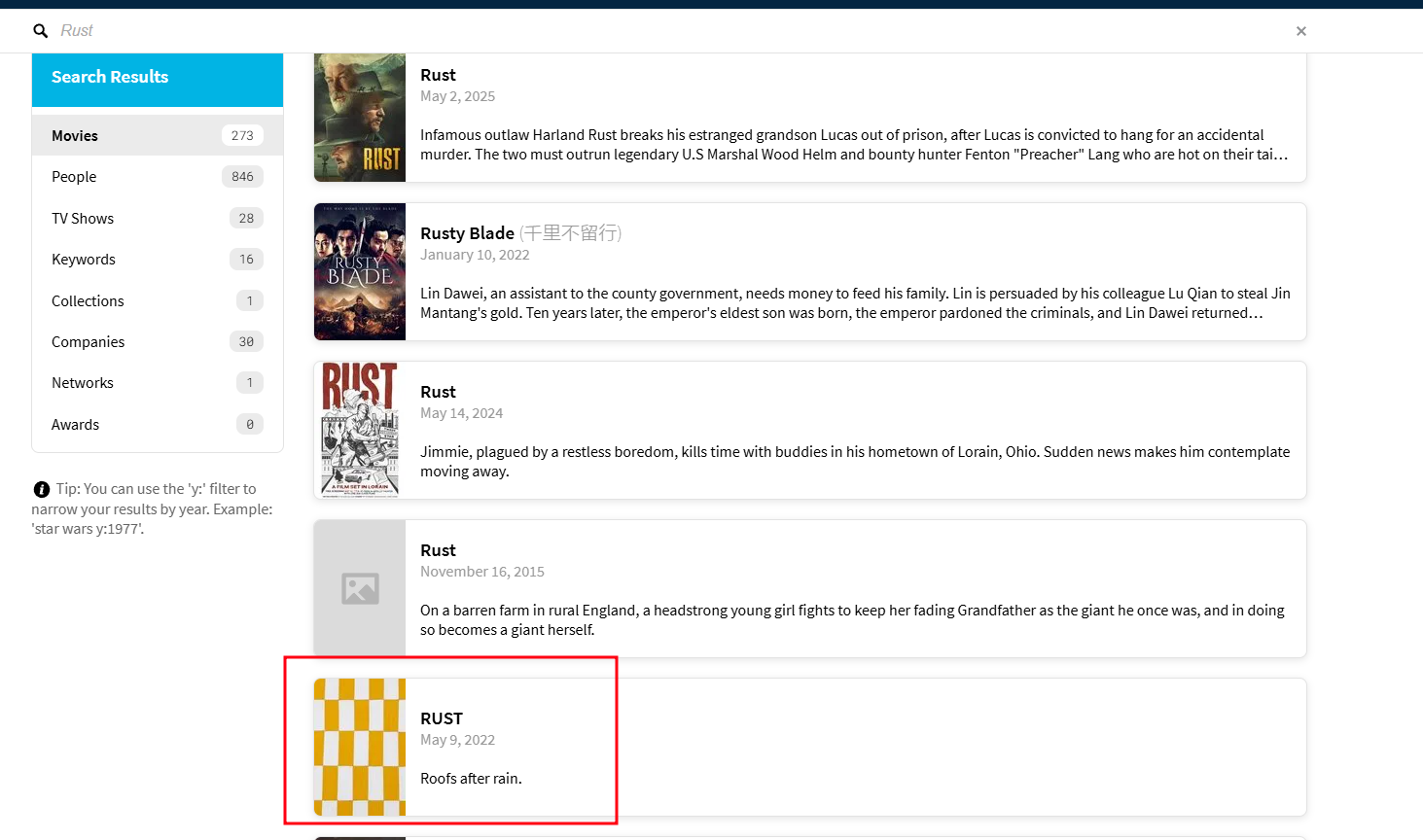Clear the search with the X icon

coord(1301,31)
